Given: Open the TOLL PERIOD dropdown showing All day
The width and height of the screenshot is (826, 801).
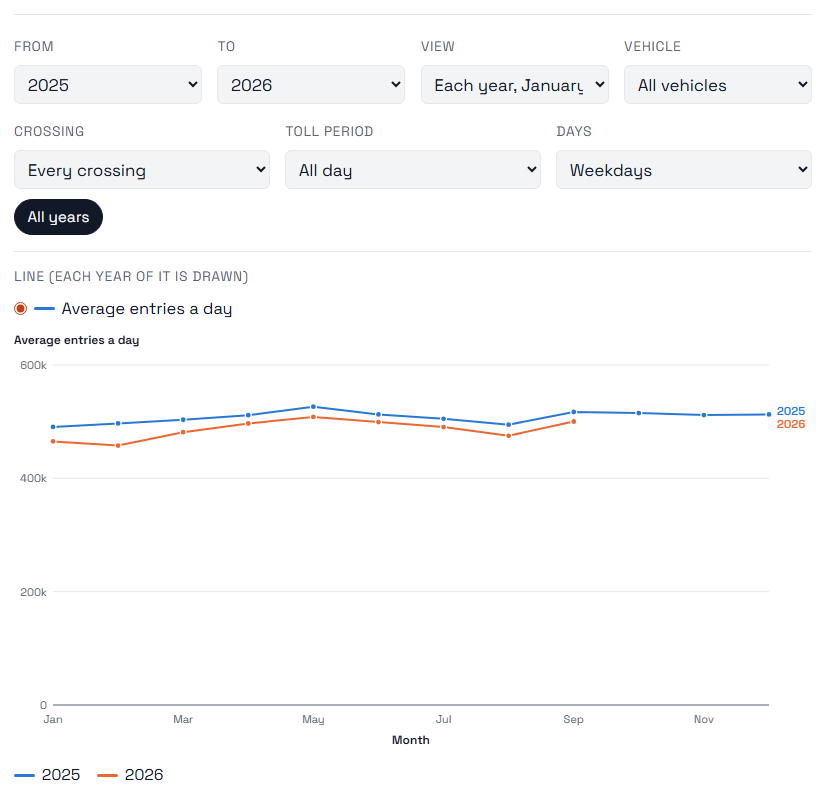Looking at the screenshot, I should 413,170.
